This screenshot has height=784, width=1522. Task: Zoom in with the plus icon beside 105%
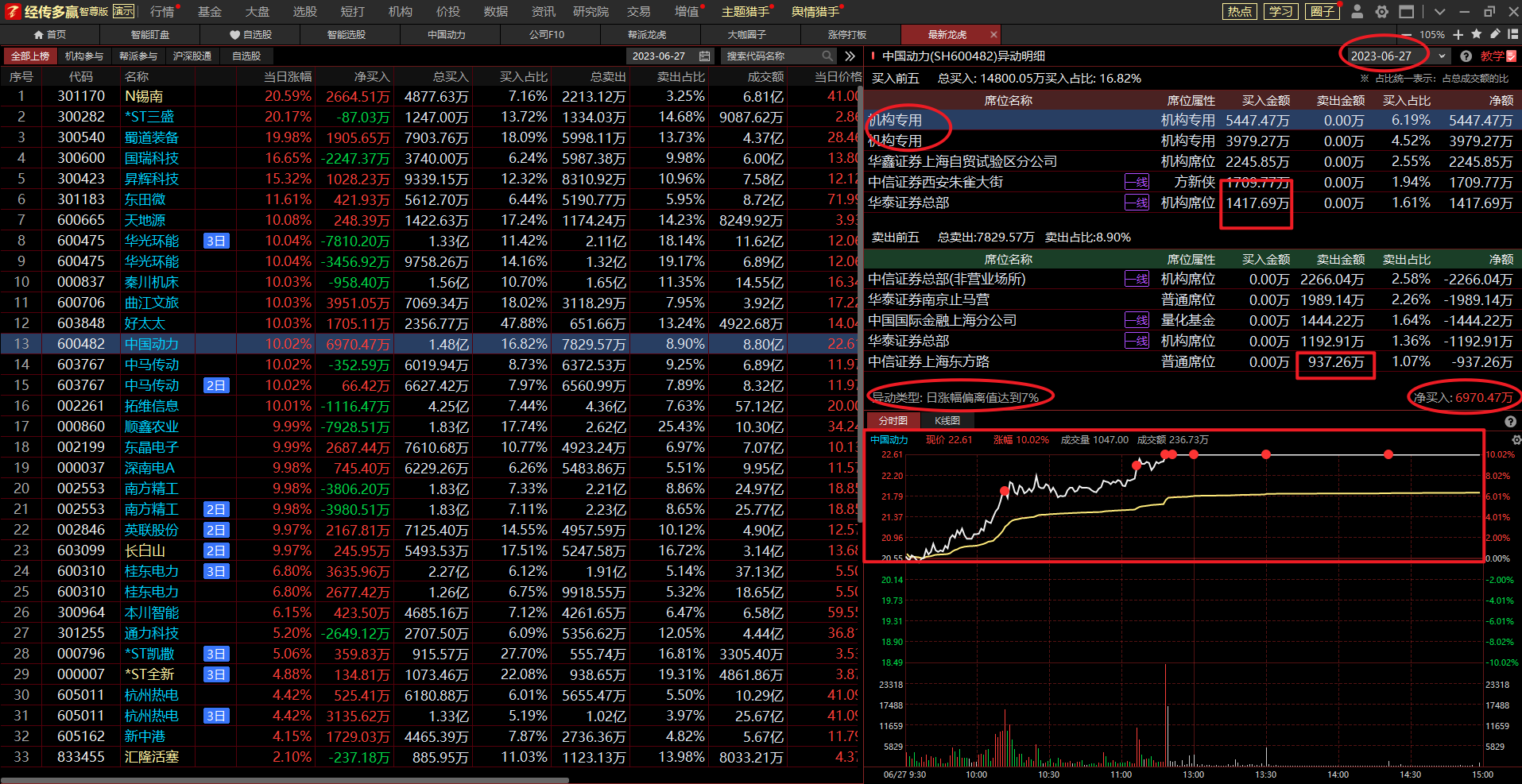click(1458, 35)
